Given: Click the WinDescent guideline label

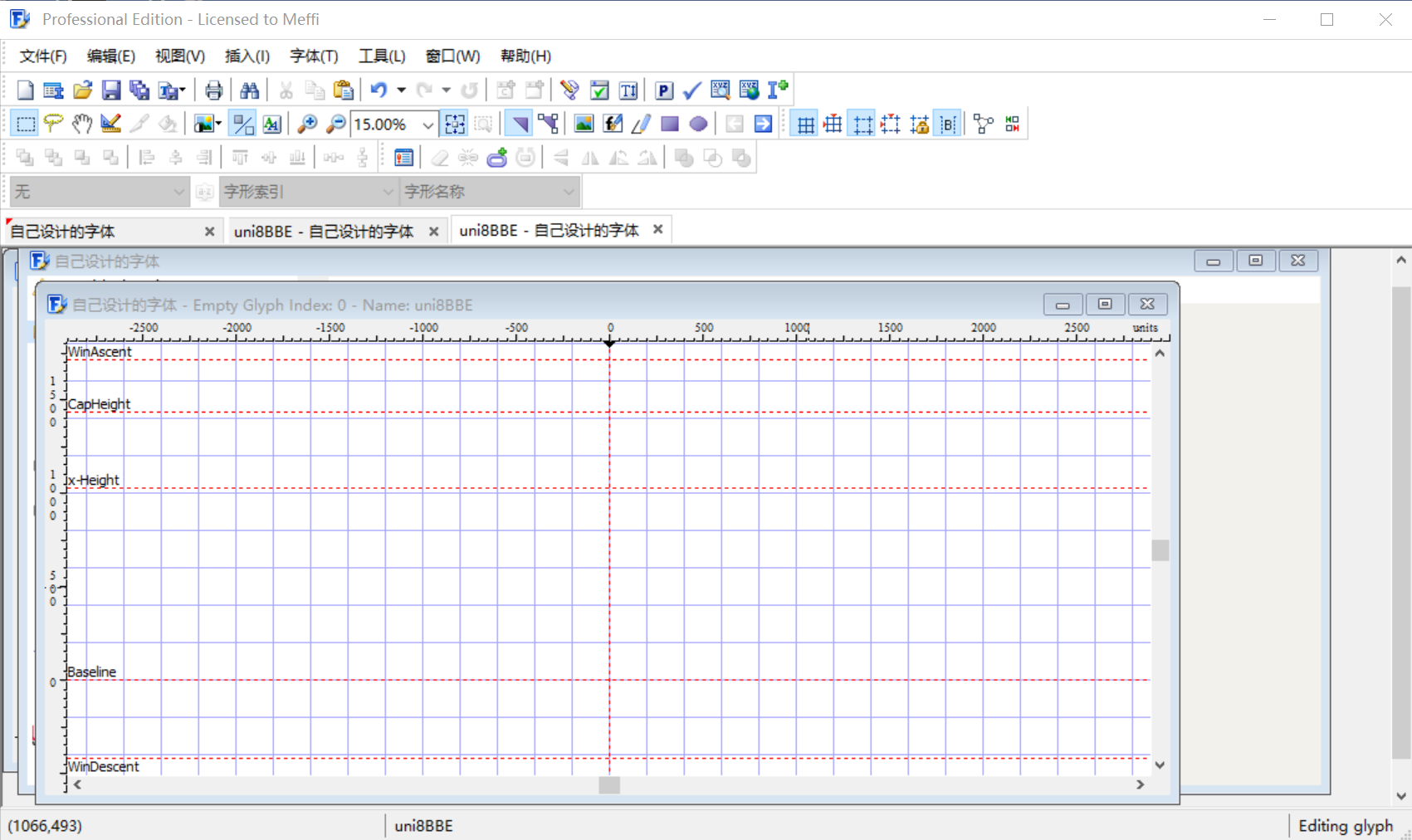Looking at the screenshot, I should (x=103, y=766).
